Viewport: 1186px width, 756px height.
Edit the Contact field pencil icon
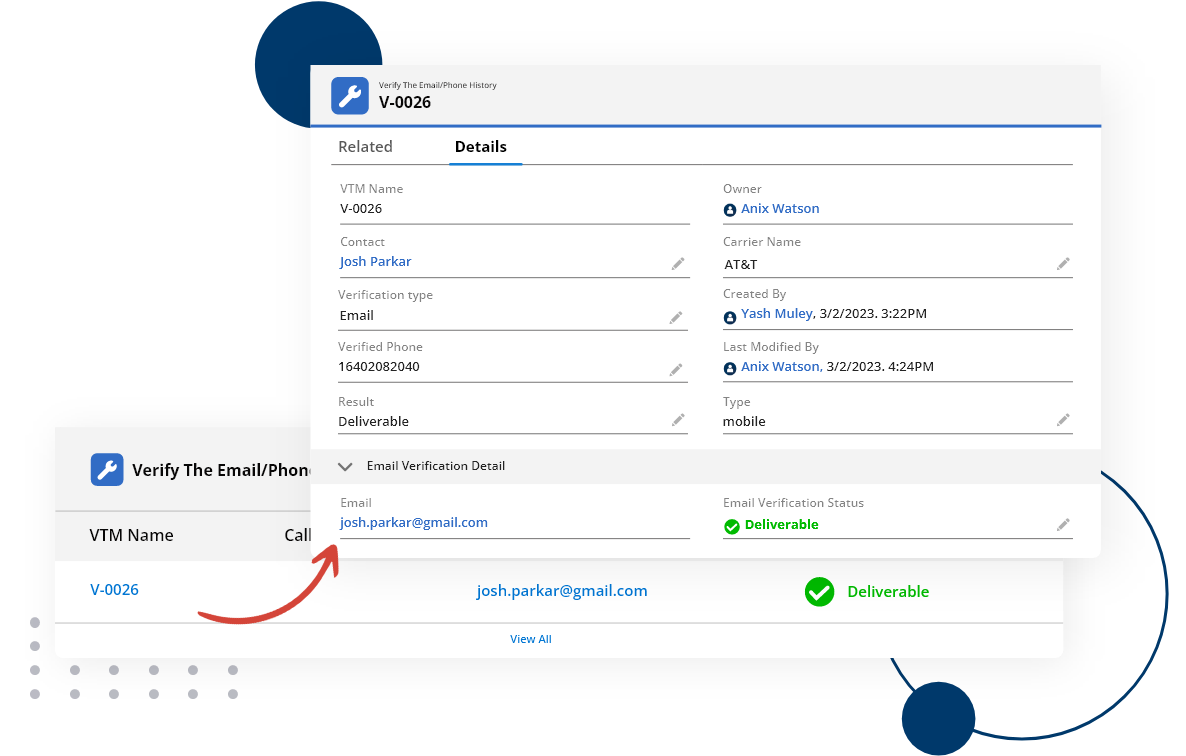tap(678, 264)
